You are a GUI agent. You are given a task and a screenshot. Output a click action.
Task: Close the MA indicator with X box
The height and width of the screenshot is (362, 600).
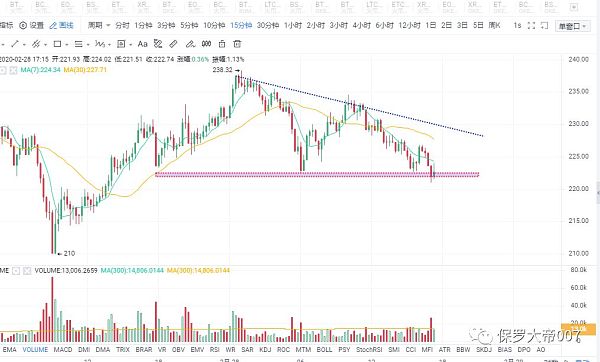point(13,70)
